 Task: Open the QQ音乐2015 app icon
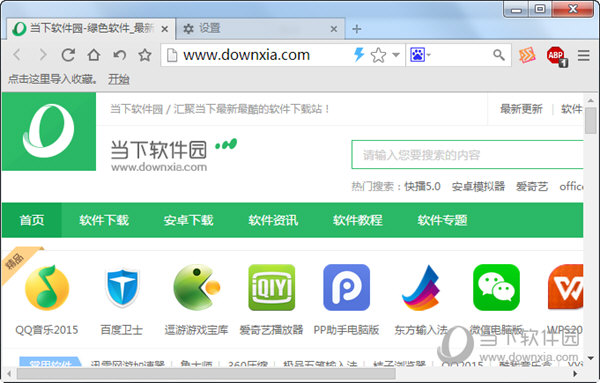(x=47, y=287)
